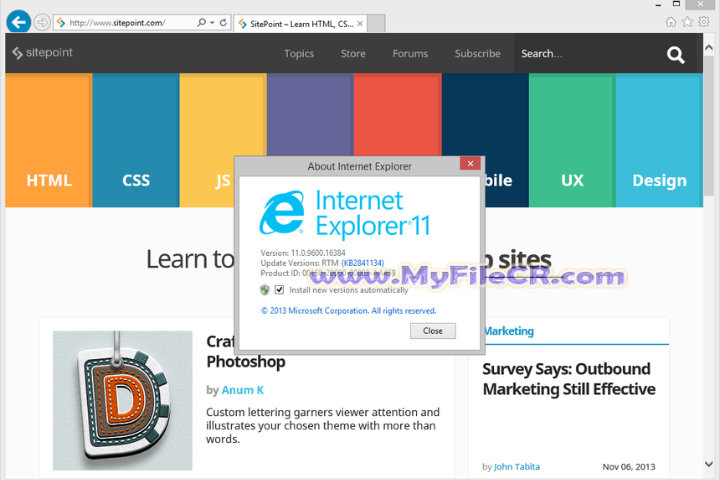The width and height of the screenshot is (720, 480).
Task: Open the Subscribe menu item
Action: click(x=478, y=54)
